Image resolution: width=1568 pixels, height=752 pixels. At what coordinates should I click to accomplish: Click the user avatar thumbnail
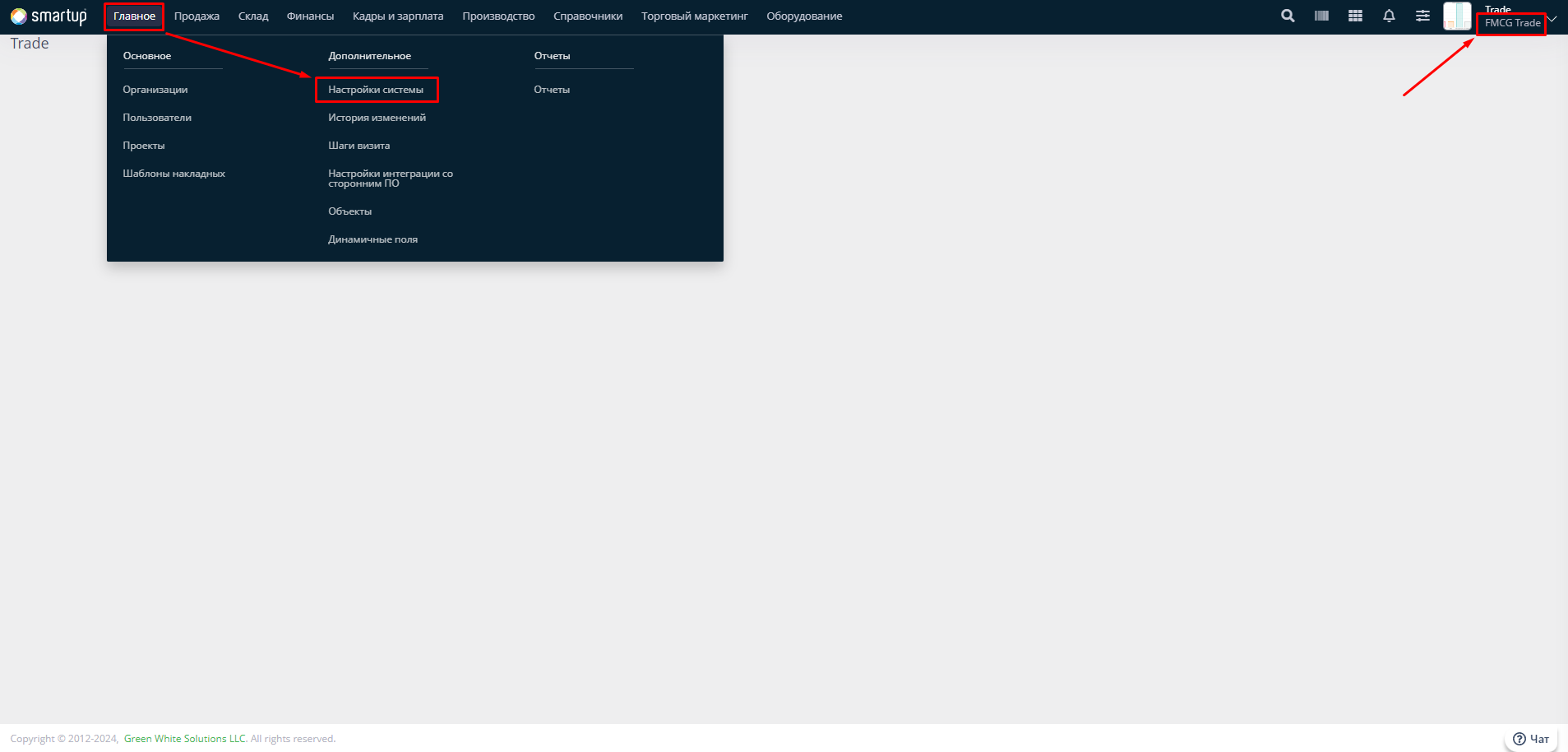coord(1457,16)
